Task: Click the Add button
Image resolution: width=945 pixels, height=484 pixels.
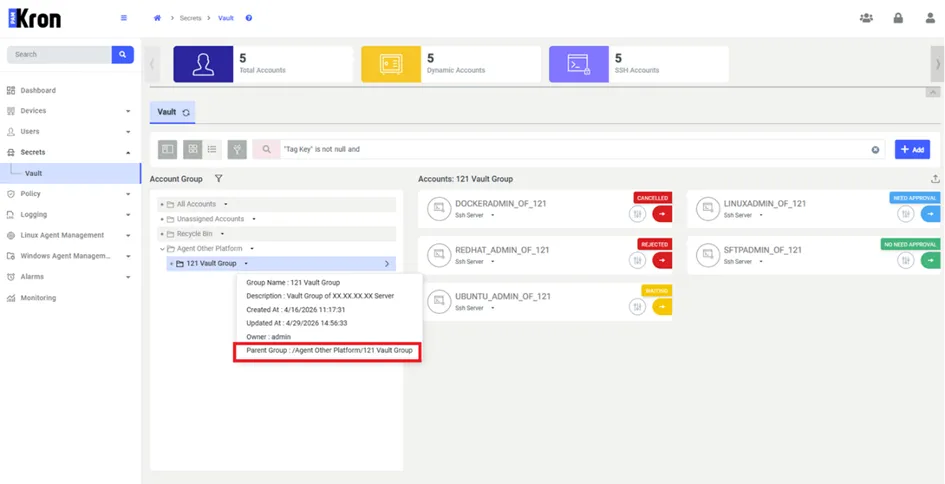Action: click(x=912, y=149)
